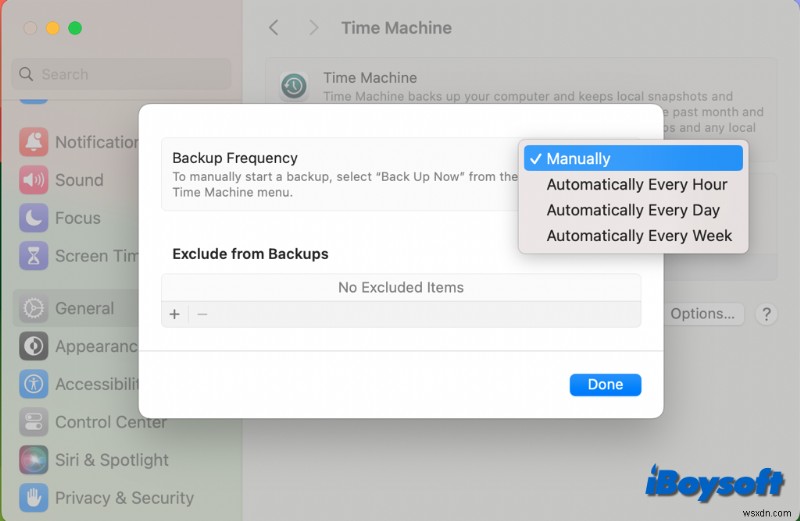The height and width of the screenshot is (521, 800).
Task: Select General label in sidebar
Action: tap(84, 308)
